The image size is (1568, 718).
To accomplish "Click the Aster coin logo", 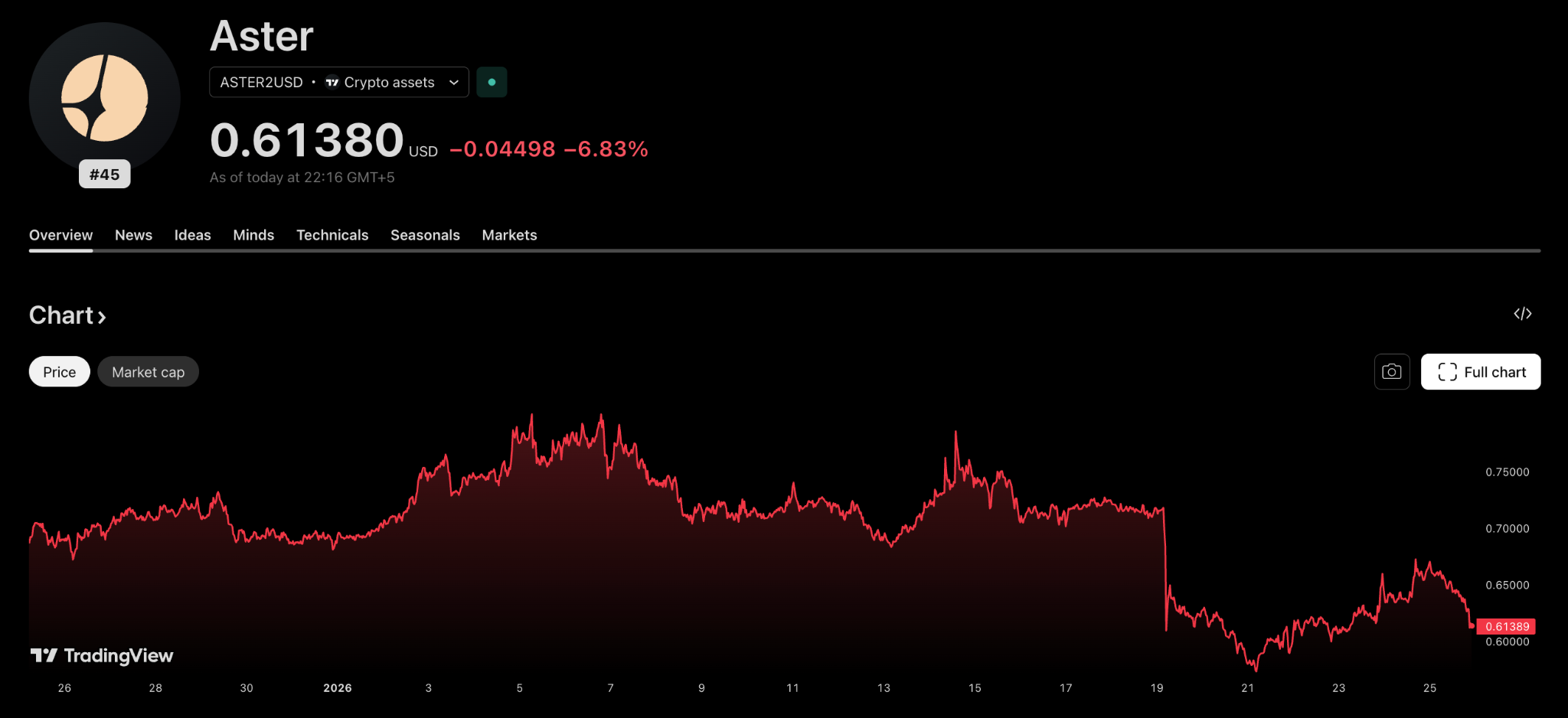I will coord(104,97).
